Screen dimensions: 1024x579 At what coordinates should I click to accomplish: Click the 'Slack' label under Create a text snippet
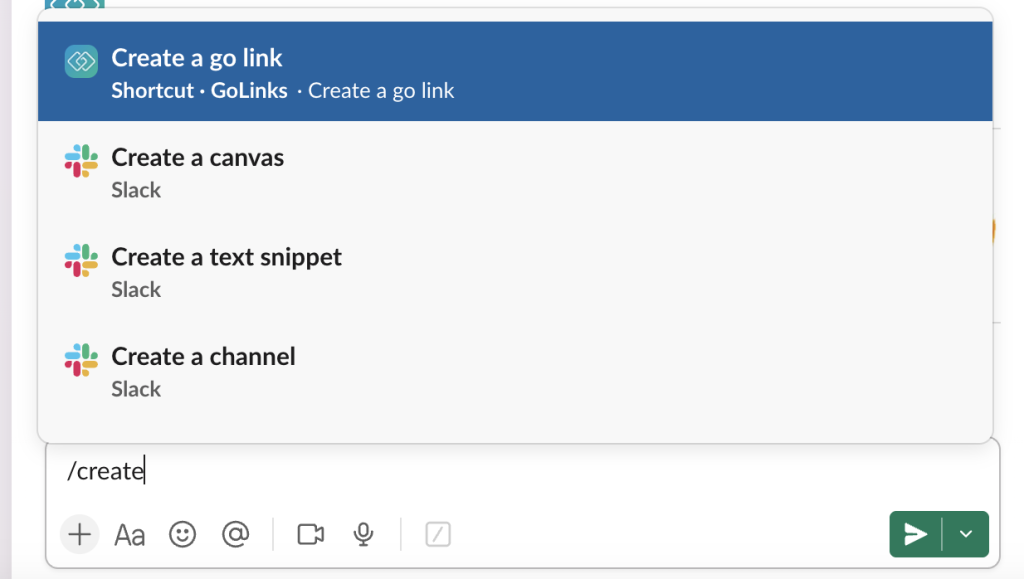(x=136, y=289)
